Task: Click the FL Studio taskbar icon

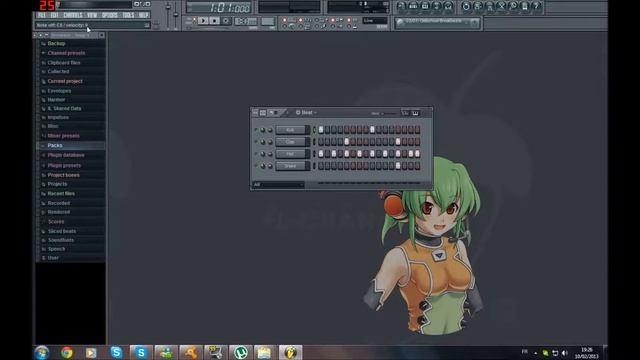Action: 290,352
